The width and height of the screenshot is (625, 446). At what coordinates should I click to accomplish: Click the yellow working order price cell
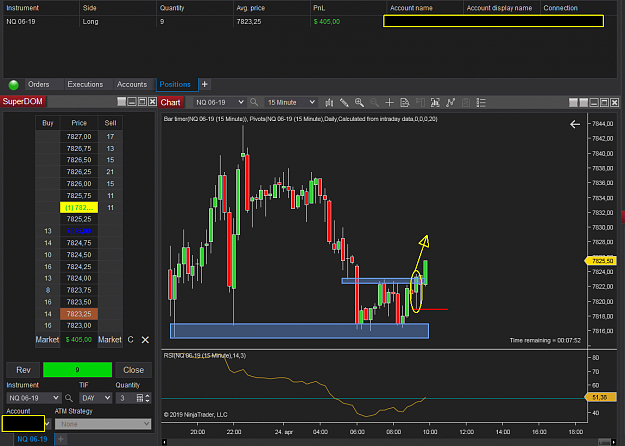point(79,207)
